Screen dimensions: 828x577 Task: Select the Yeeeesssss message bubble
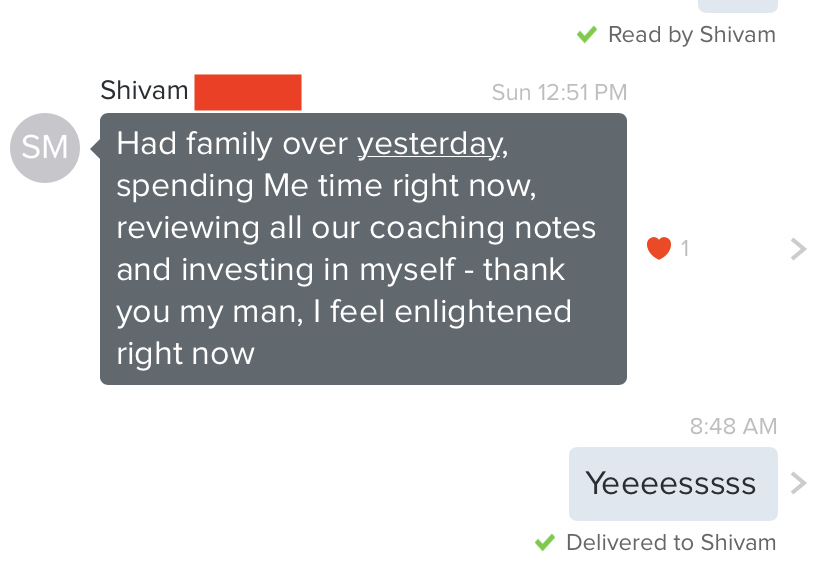click(673, 484)
